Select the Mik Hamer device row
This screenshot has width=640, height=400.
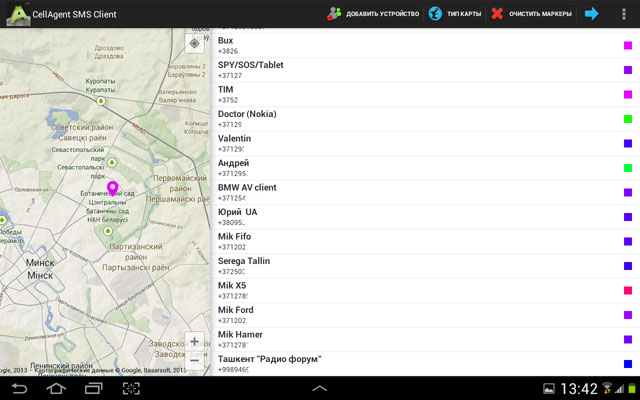(425, 339)
